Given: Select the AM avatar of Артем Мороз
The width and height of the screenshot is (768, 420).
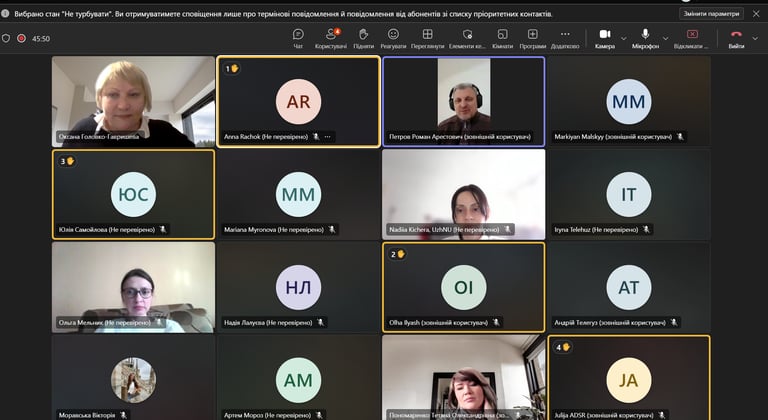Looking at the screenshot, I should 298,380.
